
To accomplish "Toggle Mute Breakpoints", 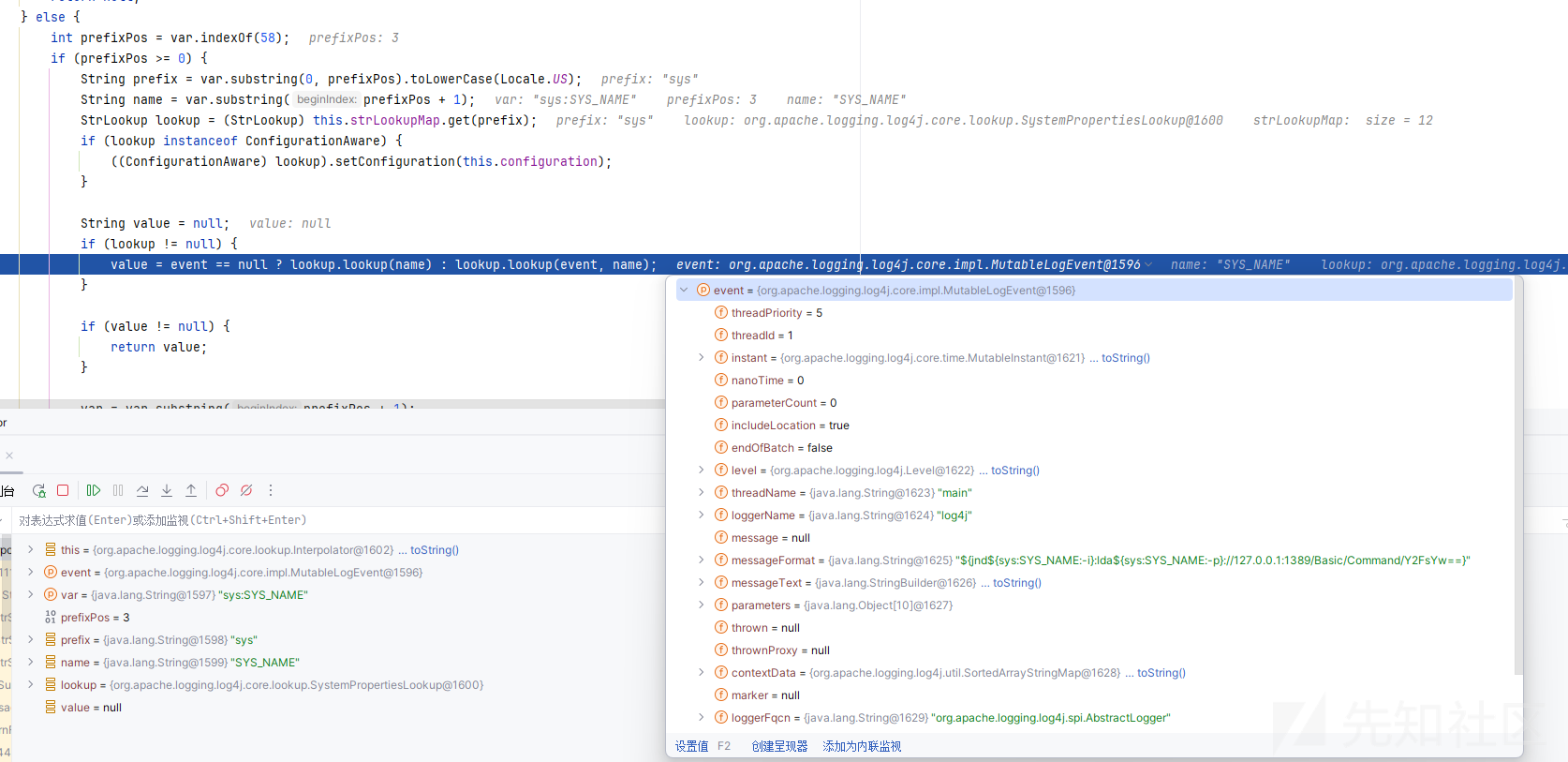I will pyautogui.click(x=246, y=490).
